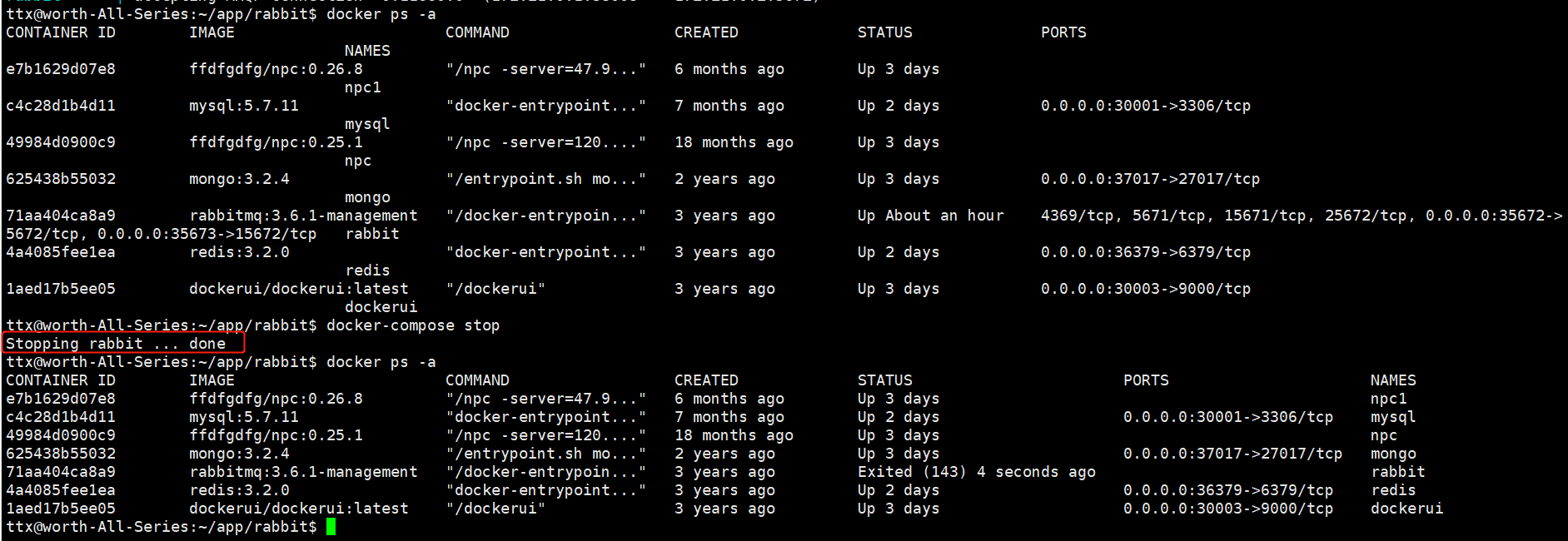1568x541 pixels.
Task: Click '6 months ago' in the first listing
Action: coord(729,69)
